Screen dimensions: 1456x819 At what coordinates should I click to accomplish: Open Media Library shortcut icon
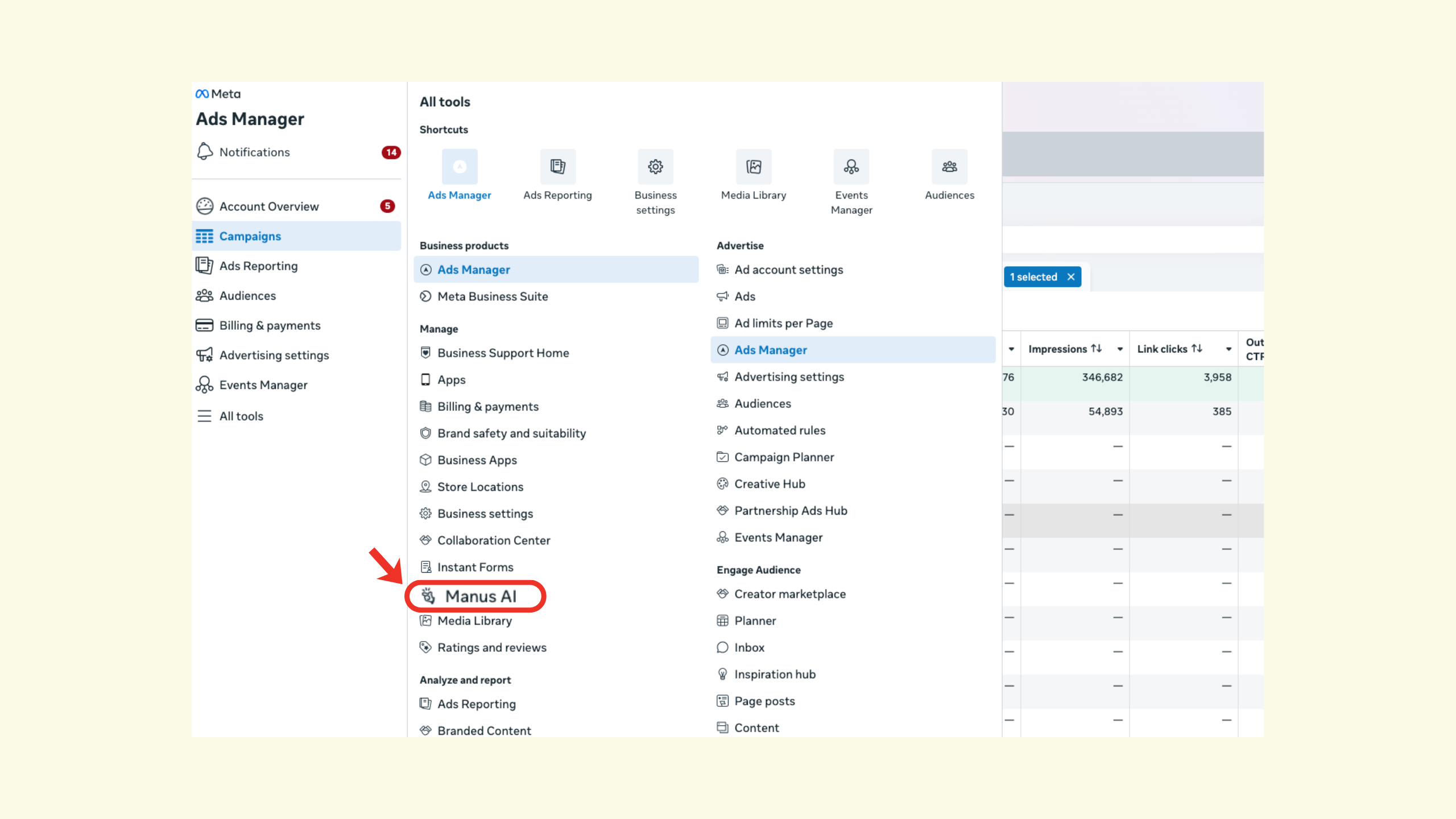click(754, 167)
